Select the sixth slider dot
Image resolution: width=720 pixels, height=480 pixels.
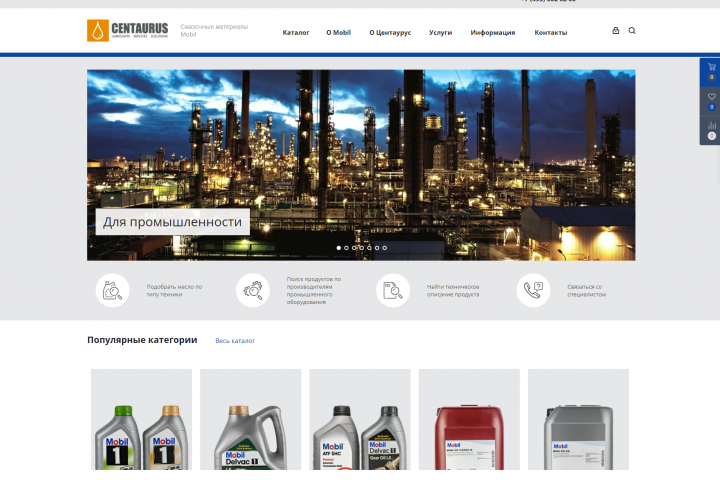[x=377, y=248]
